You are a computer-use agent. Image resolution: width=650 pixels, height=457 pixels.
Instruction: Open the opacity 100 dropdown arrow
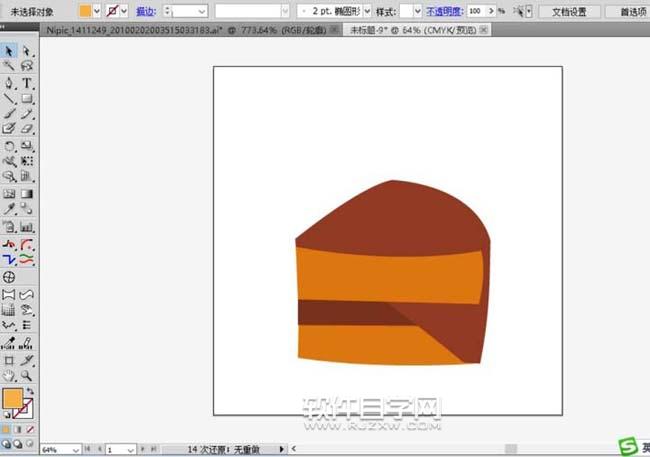[x=488, y=10]
